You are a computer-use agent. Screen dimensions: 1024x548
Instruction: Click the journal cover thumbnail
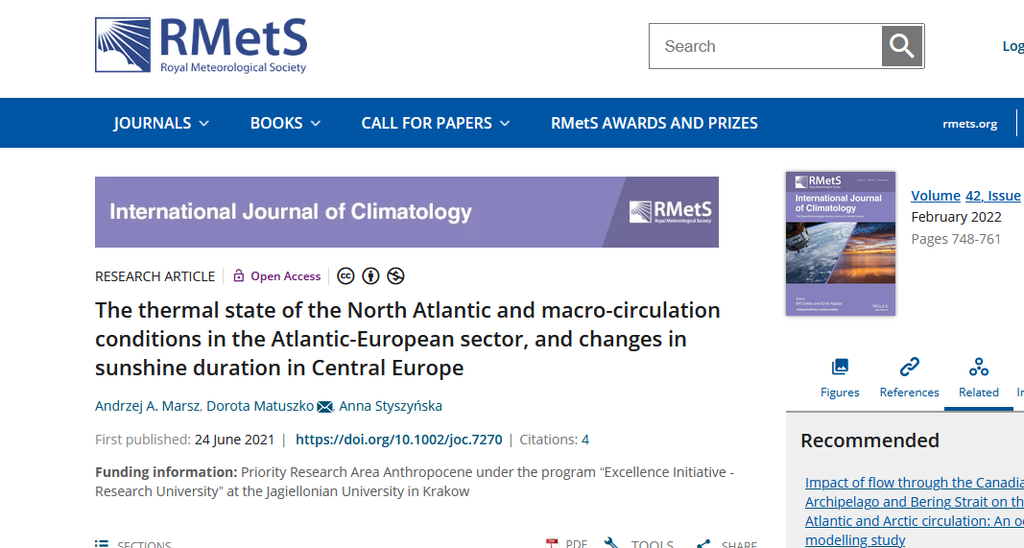click(840, 243)
